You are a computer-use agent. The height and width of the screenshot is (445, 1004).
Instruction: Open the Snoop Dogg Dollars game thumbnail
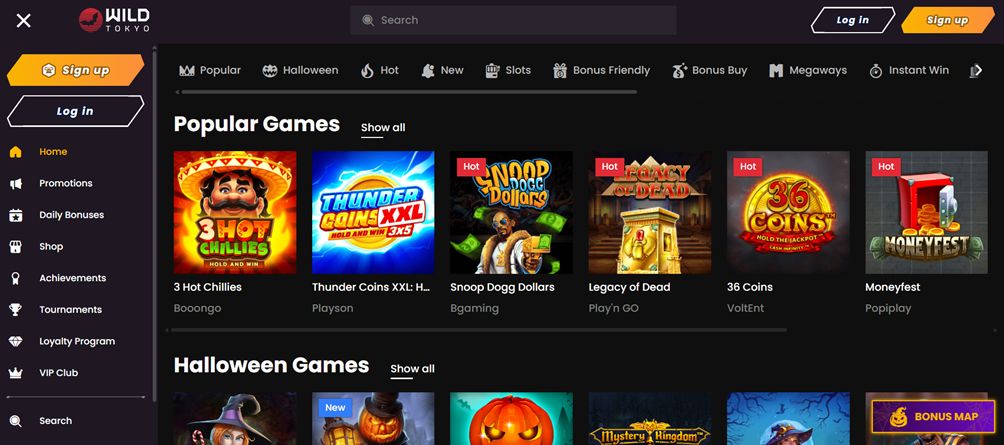[x=511, y=212]
